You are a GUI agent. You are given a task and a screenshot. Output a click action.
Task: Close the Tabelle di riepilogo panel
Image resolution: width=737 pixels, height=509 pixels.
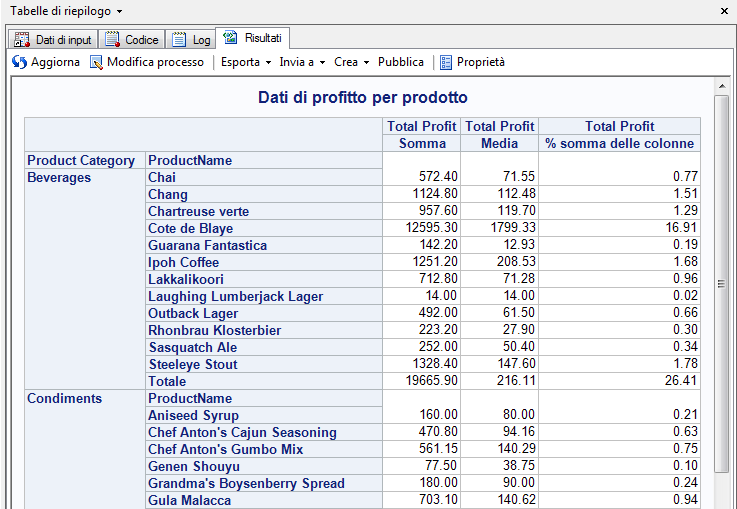point(725,10)
